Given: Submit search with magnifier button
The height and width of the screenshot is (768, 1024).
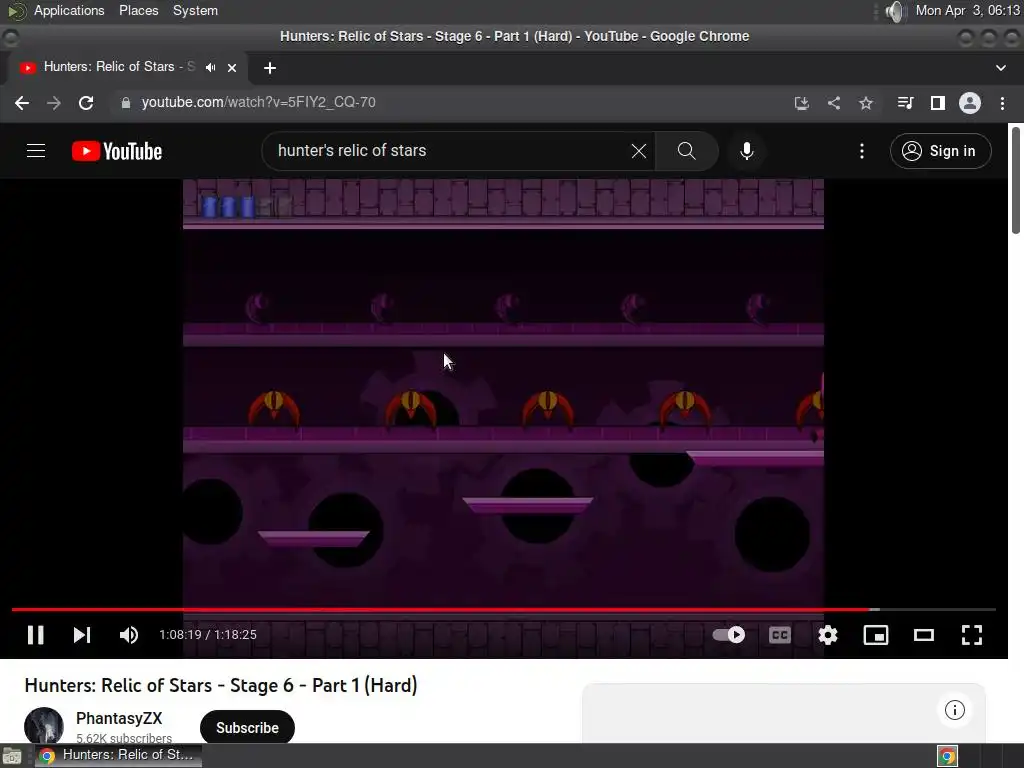Looking at the screenshot, I should 686,151.
